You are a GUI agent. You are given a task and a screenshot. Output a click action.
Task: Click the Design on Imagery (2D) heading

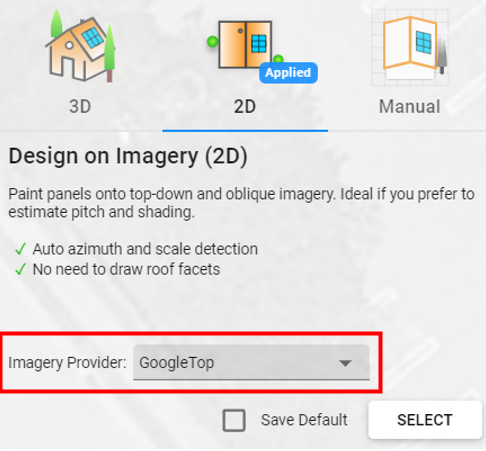click(x=128, y=156)
